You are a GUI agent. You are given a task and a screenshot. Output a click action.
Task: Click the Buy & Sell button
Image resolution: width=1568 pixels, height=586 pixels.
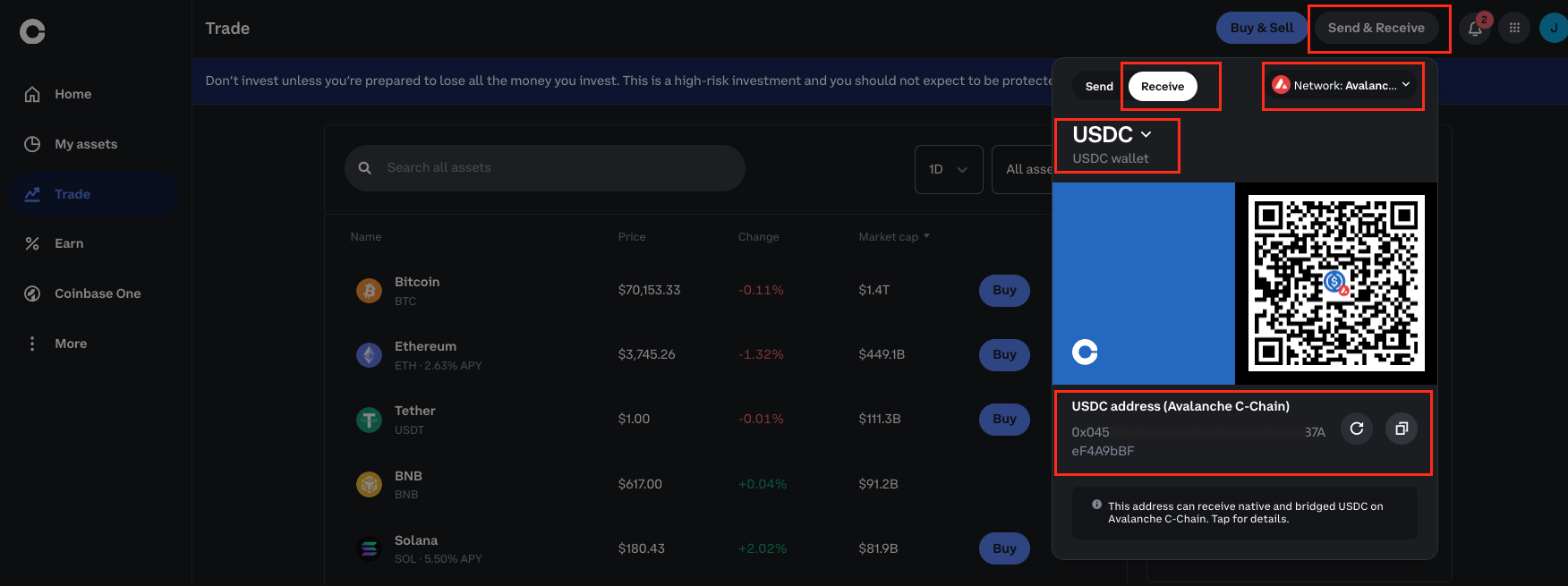tap(1262, 28)
